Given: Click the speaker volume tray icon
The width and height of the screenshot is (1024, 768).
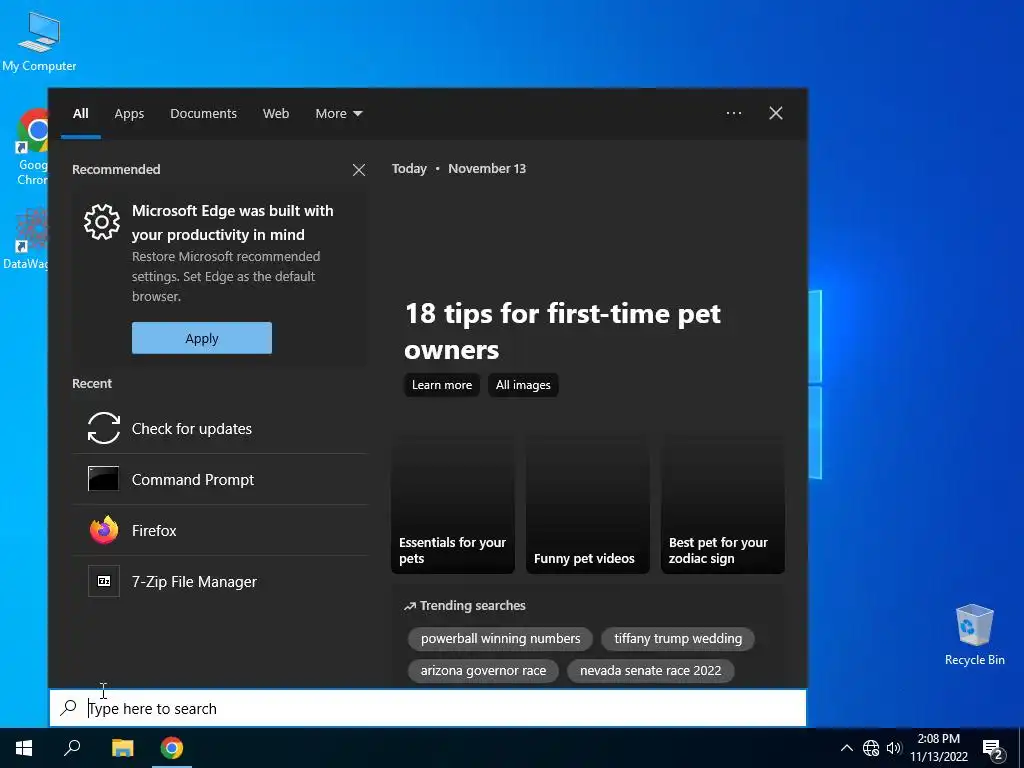Looking at the screenshot, I should point(894,748).
